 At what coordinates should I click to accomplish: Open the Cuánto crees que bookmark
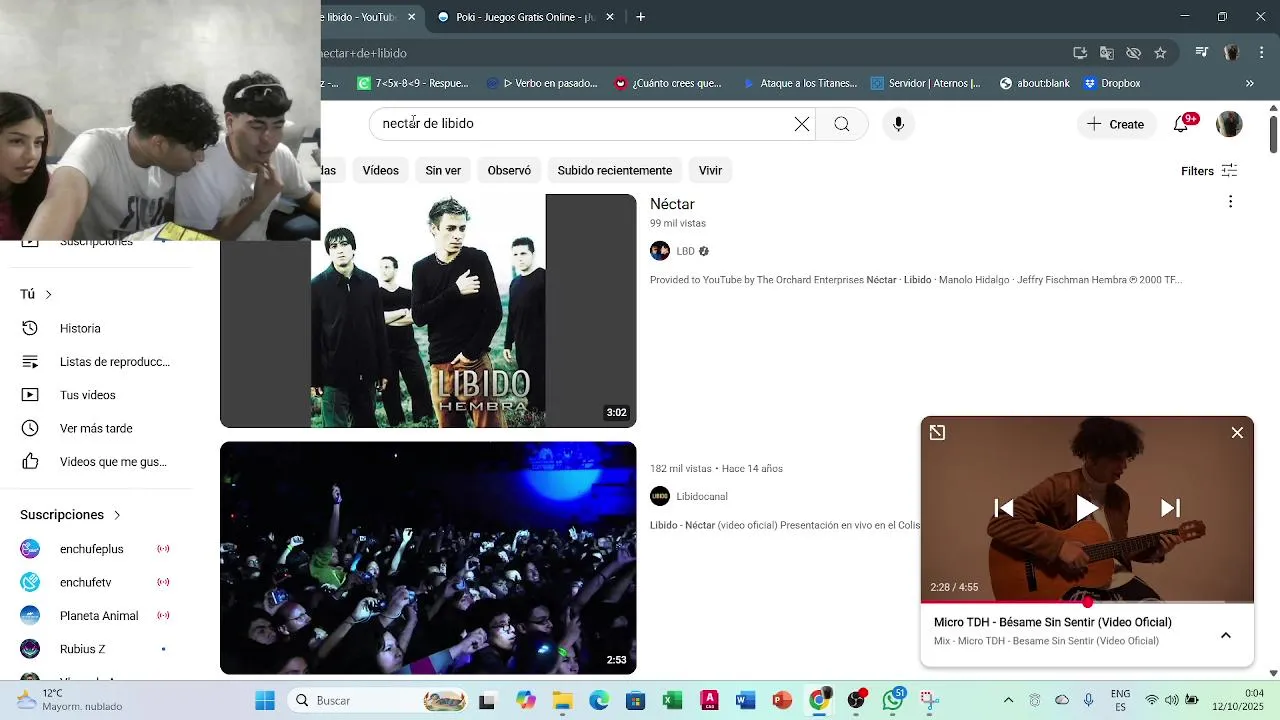pos(668,83)
